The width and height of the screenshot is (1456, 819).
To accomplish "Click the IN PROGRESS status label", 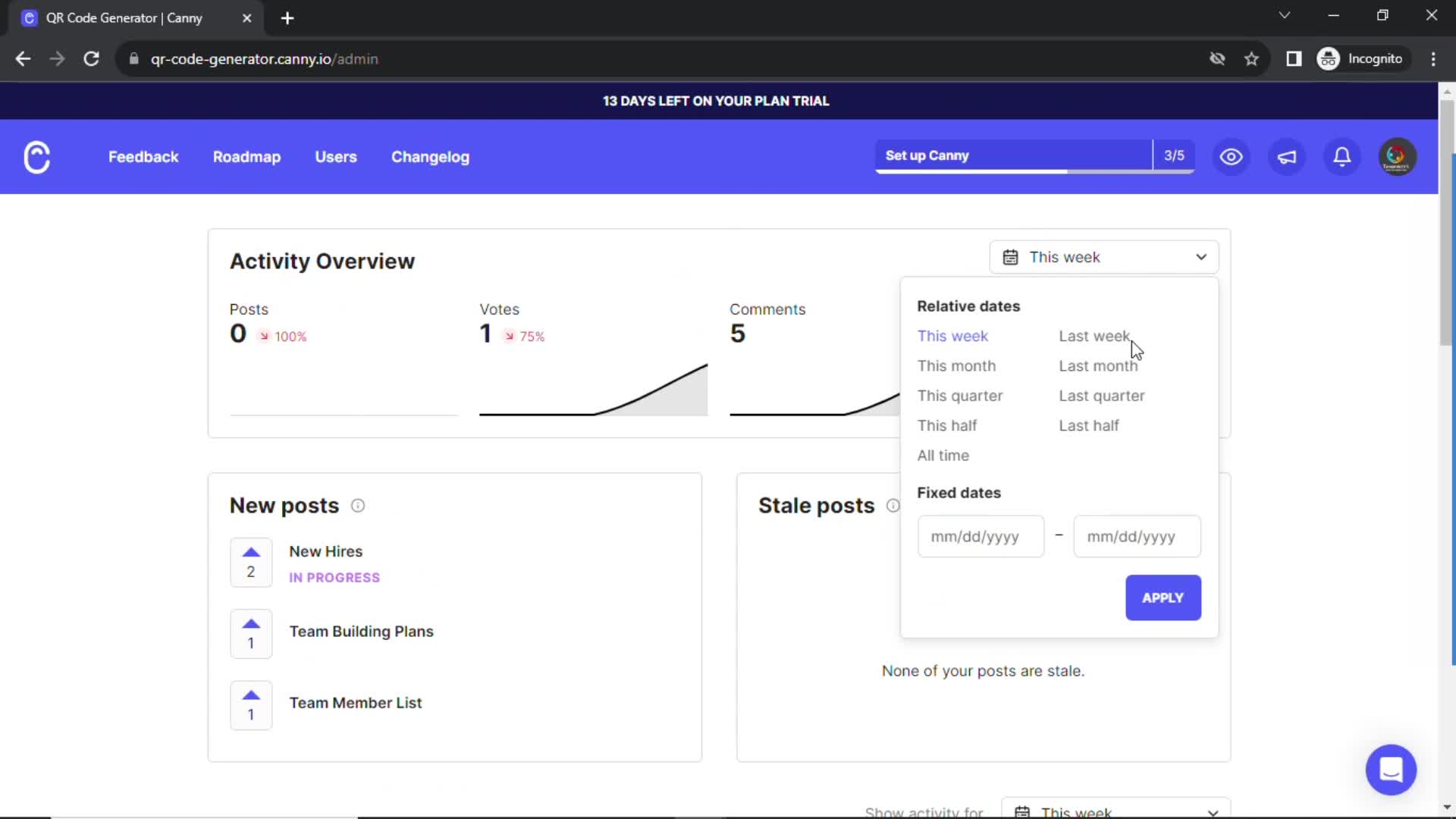I will (334, 578).
